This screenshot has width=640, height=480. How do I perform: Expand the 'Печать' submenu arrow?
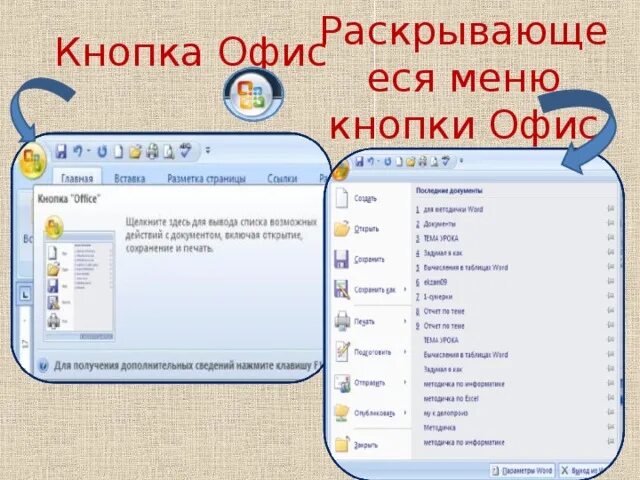coord(405,322)
